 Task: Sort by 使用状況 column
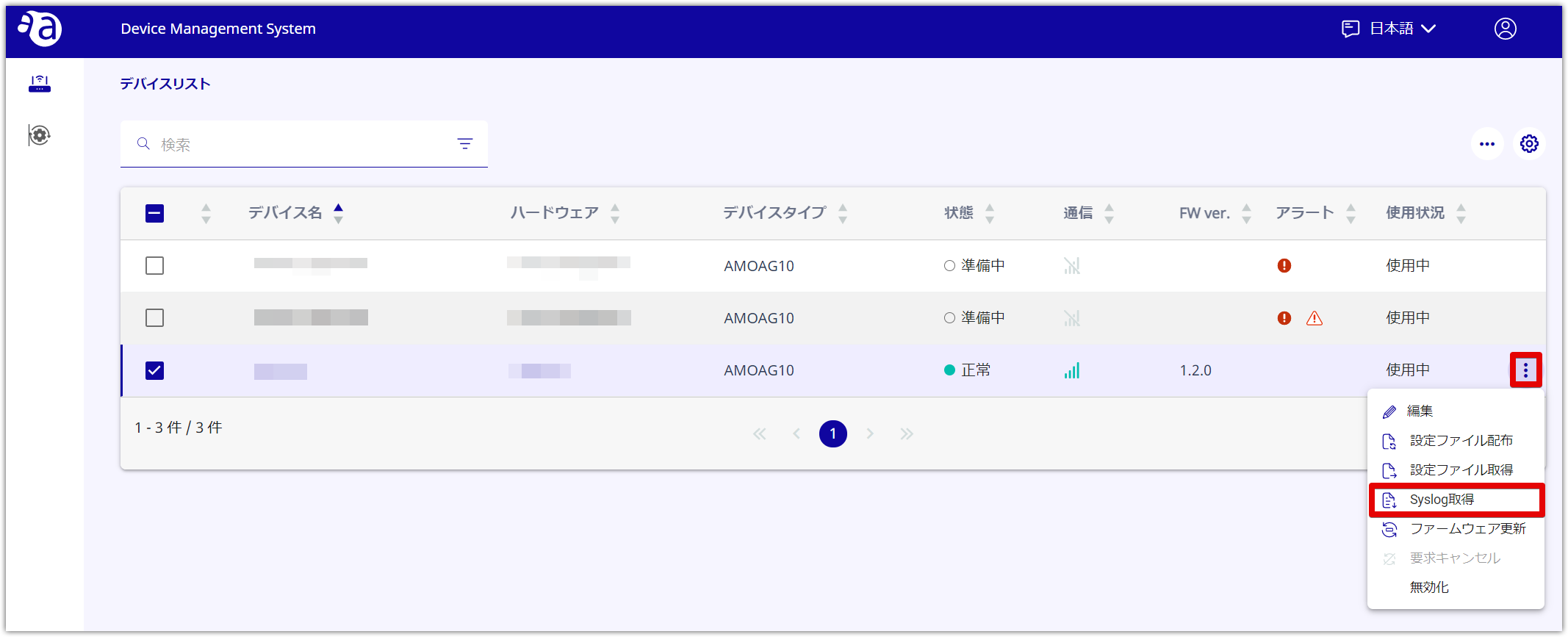coord(1461,213)
